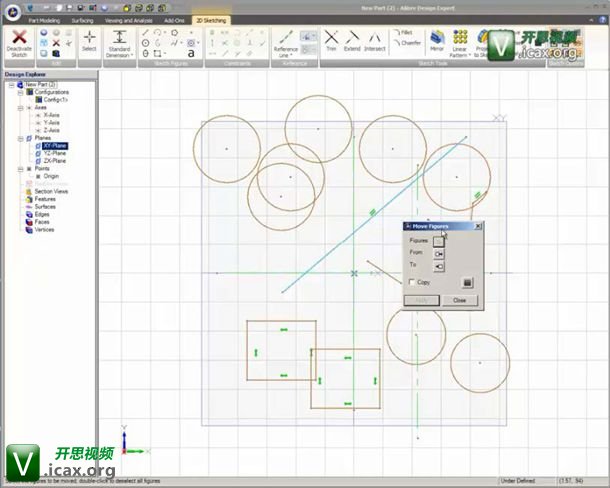
Task: Open the Viewing and Analysis tab
Action: click(129, 21)
